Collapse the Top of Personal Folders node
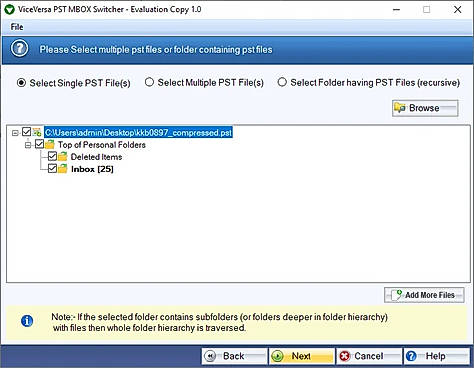Image resolution: width=474 pixels, height=368 pixels. (28, 145)
